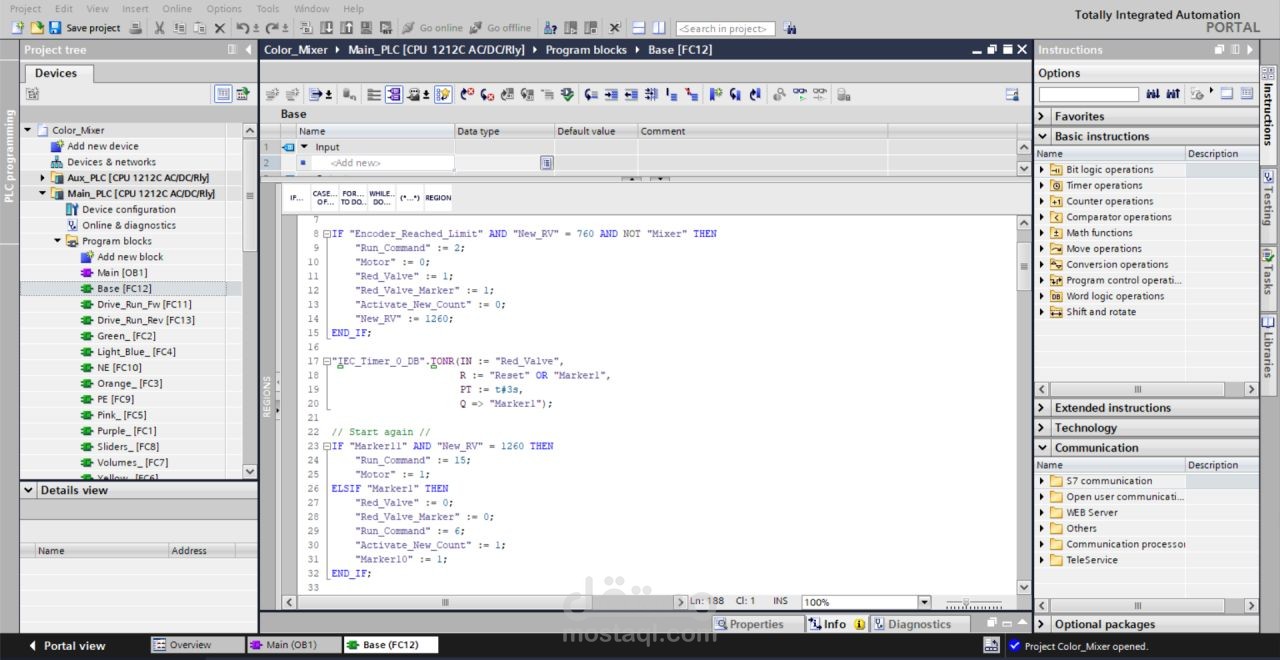This screenshot has height=660, width=1280.
Task: Click the Print icon in main toolbar
Action: pyautogui.click(x=135, y=28)
